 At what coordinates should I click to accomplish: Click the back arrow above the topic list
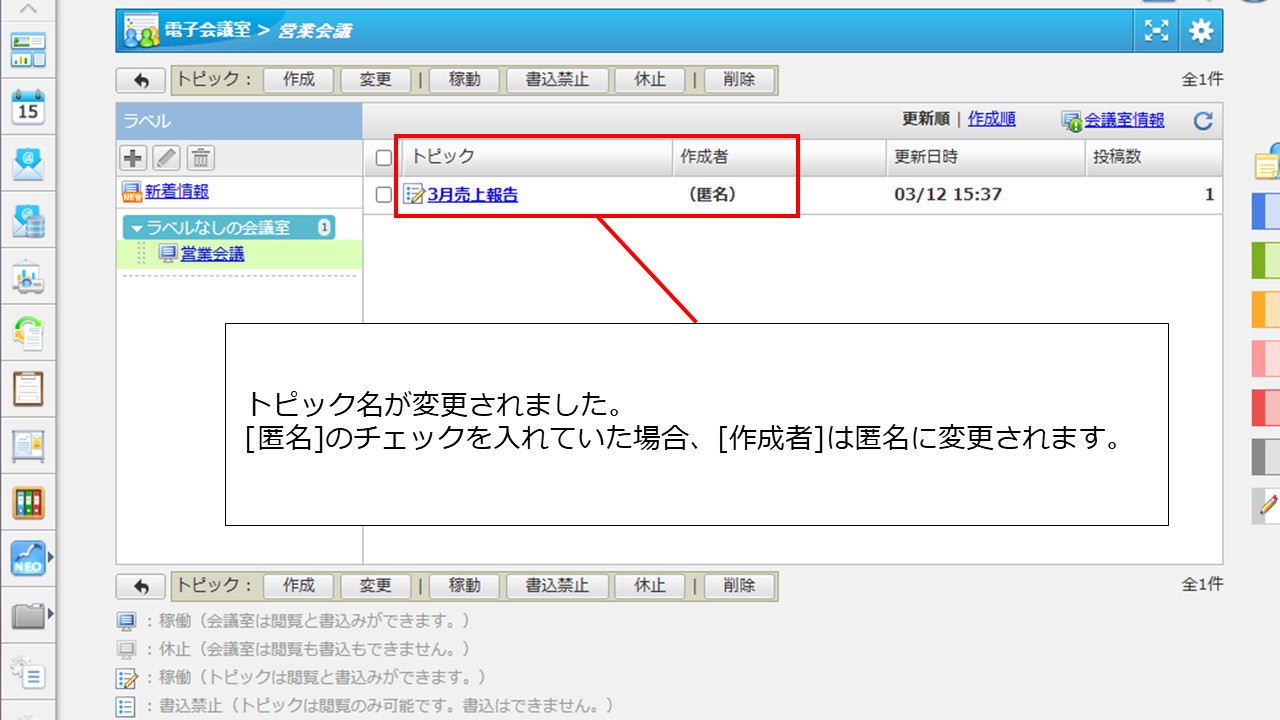click(x=141, y=80)
